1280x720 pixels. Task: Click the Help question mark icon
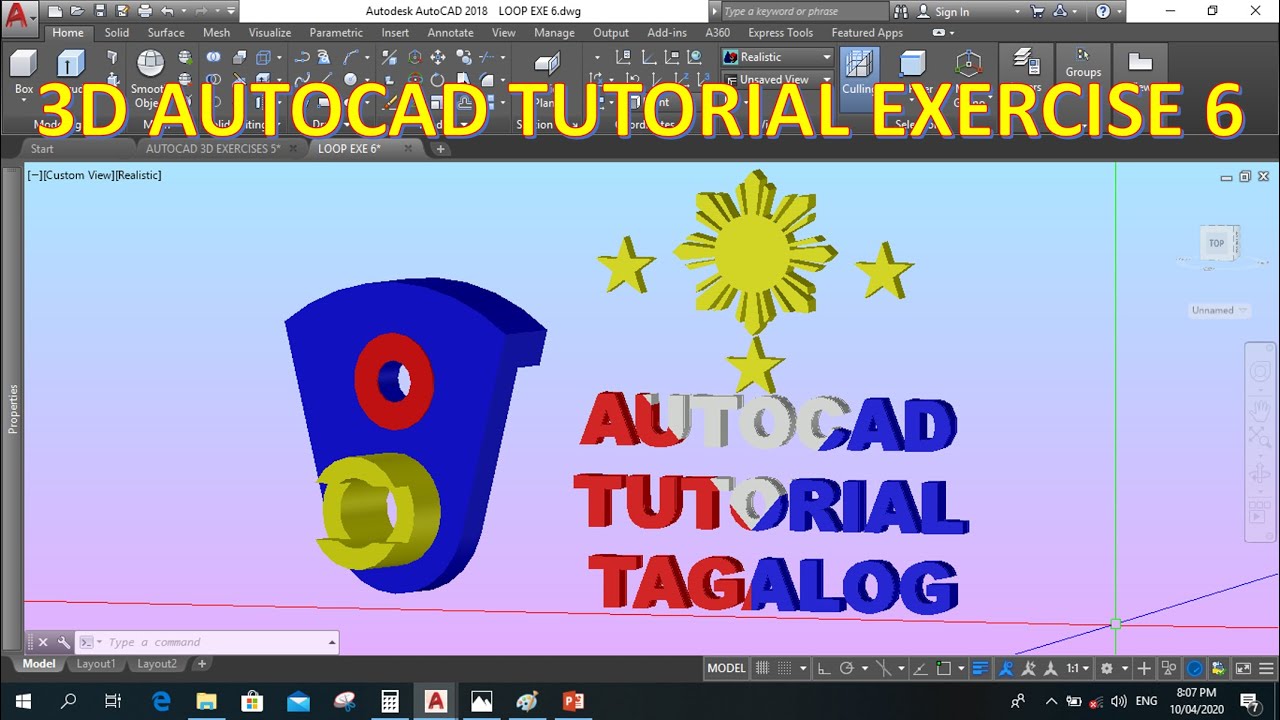tap(1103, 12)
